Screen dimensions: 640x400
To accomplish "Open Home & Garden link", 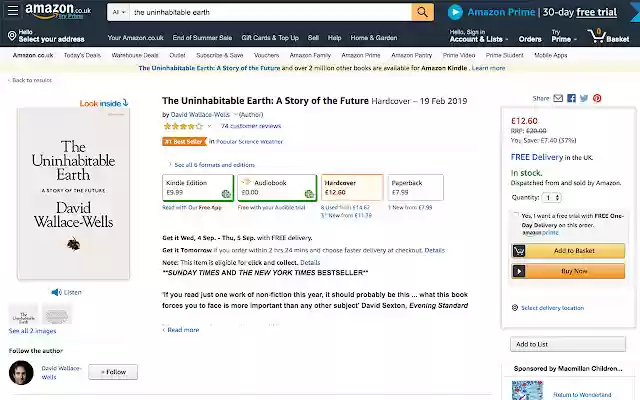I will pyautogui.click(x=373, y=38).
